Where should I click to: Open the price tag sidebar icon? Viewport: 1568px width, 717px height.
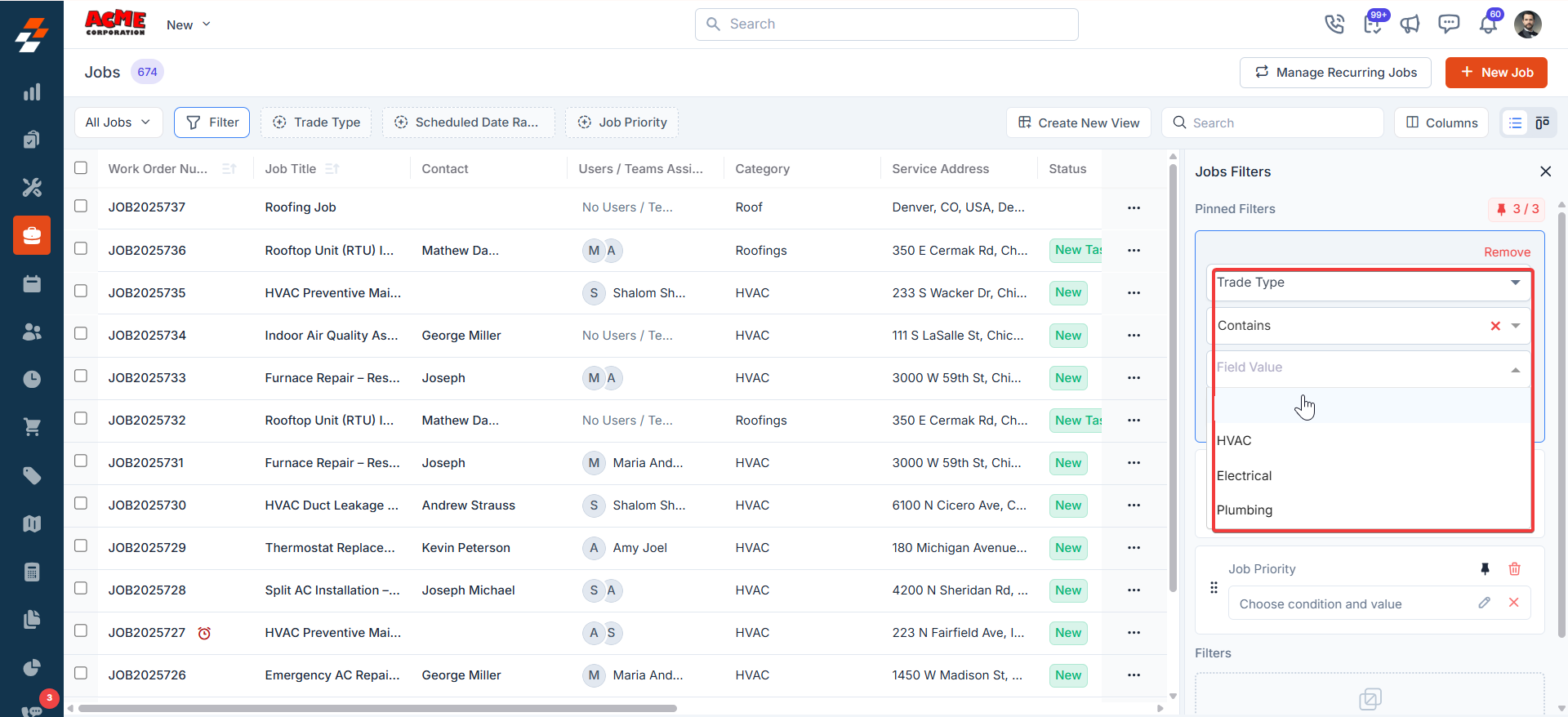click(x=32, y=475)
